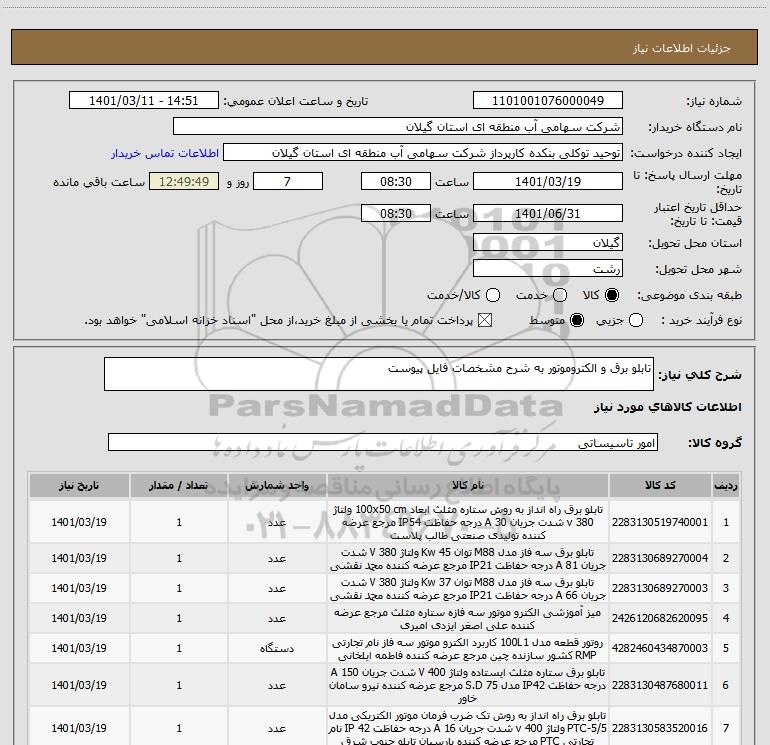This screenshot has width=770, height=745.
Task: Click the کد کالا column header
Action: pyautogui.click(x=660, y=485)
